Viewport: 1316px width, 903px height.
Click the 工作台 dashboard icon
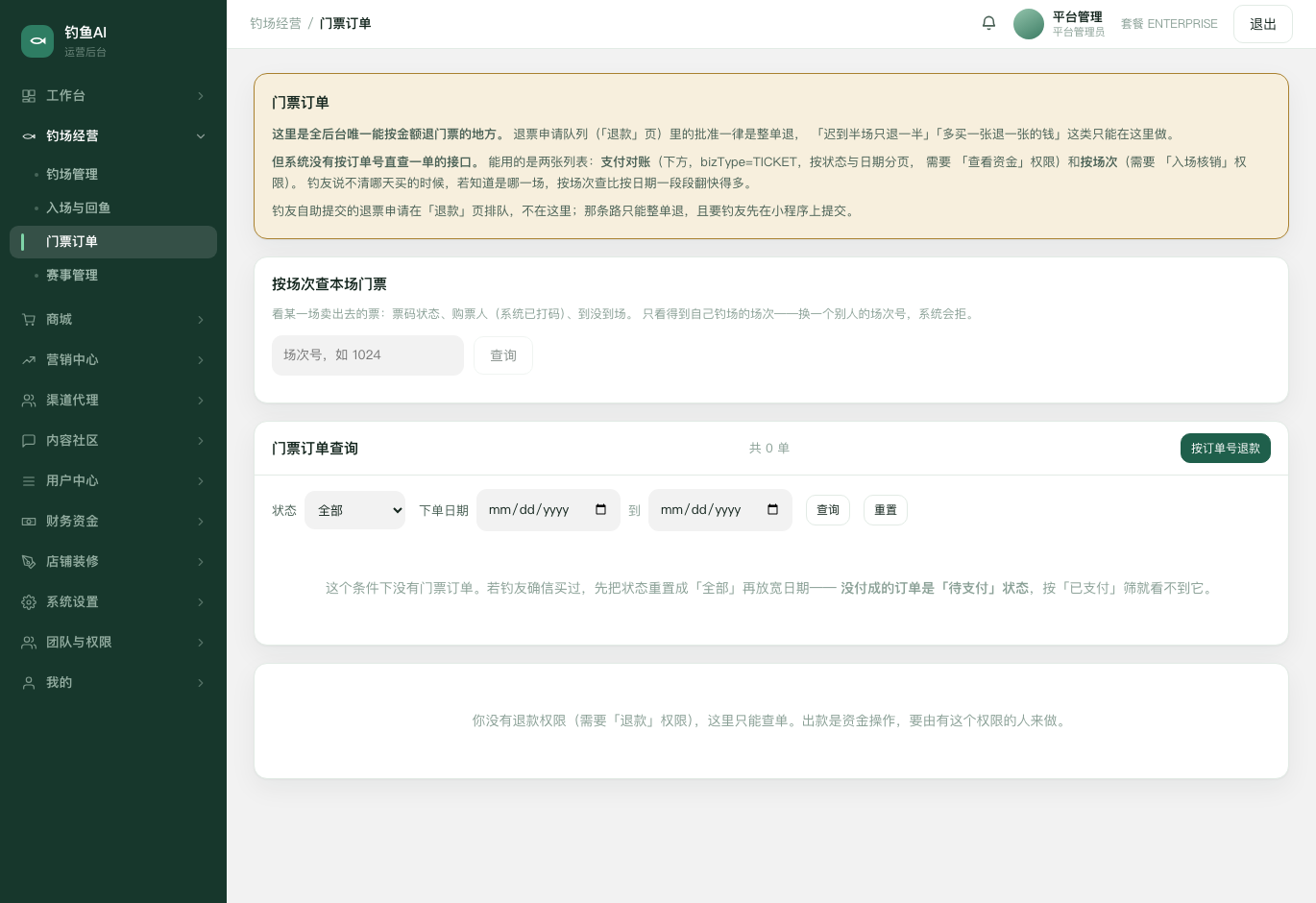coord(29,96)
